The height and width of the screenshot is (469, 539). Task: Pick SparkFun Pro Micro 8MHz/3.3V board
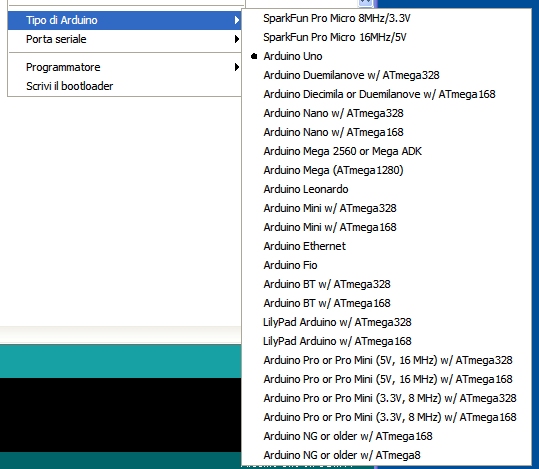[386, 18]
